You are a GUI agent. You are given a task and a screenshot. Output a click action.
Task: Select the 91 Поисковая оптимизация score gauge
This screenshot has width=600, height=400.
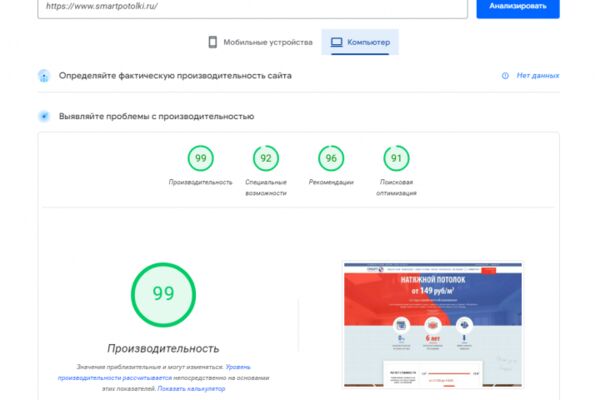[396, 158]
